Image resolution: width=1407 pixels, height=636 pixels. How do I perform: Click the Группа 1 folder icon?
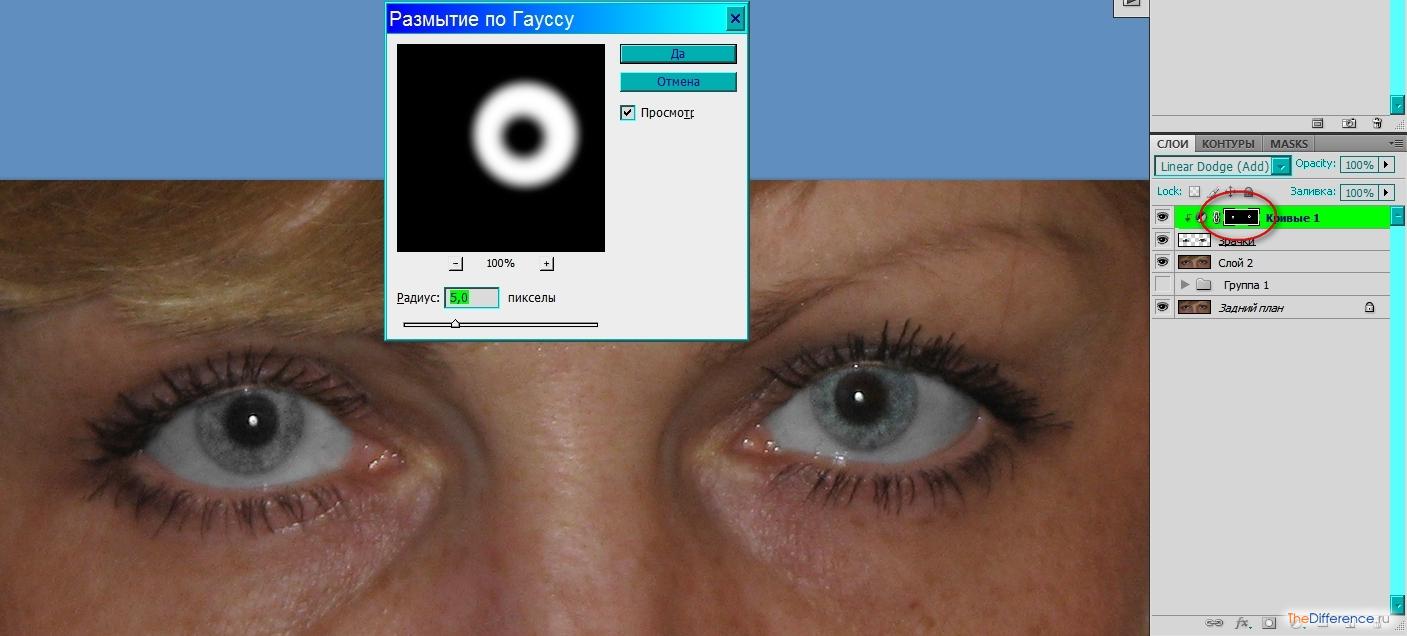click(x=1204, y=285)
